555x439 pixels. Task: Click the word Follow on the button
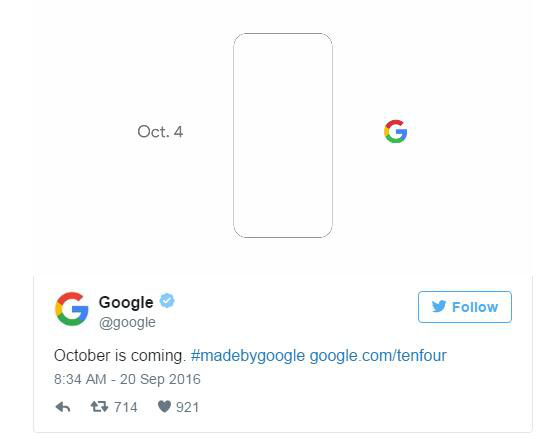pos(475,307)
